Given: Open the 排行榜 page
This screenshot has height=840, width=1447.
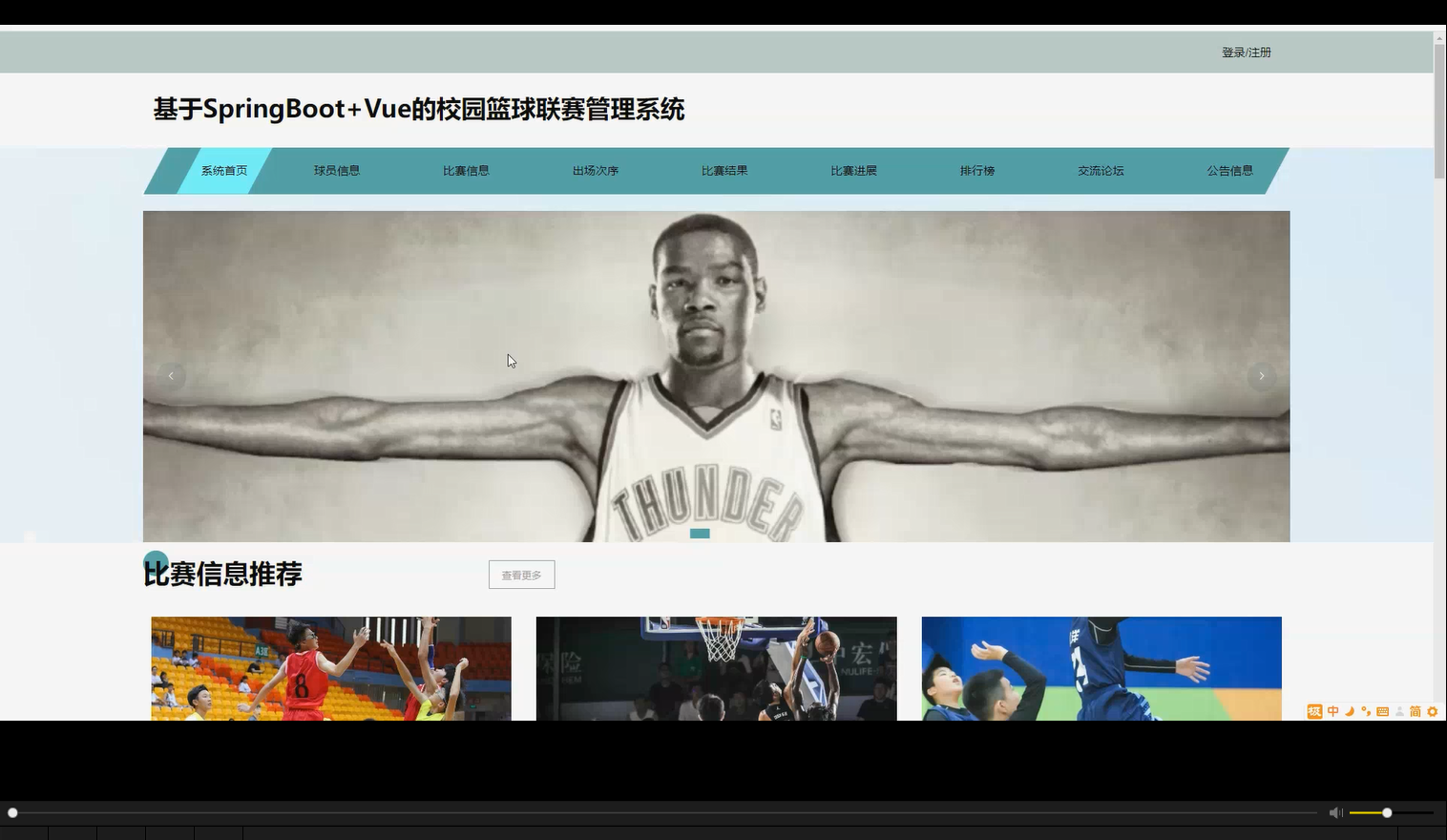Looking at the screenshot, I should (x=977, y=171).
